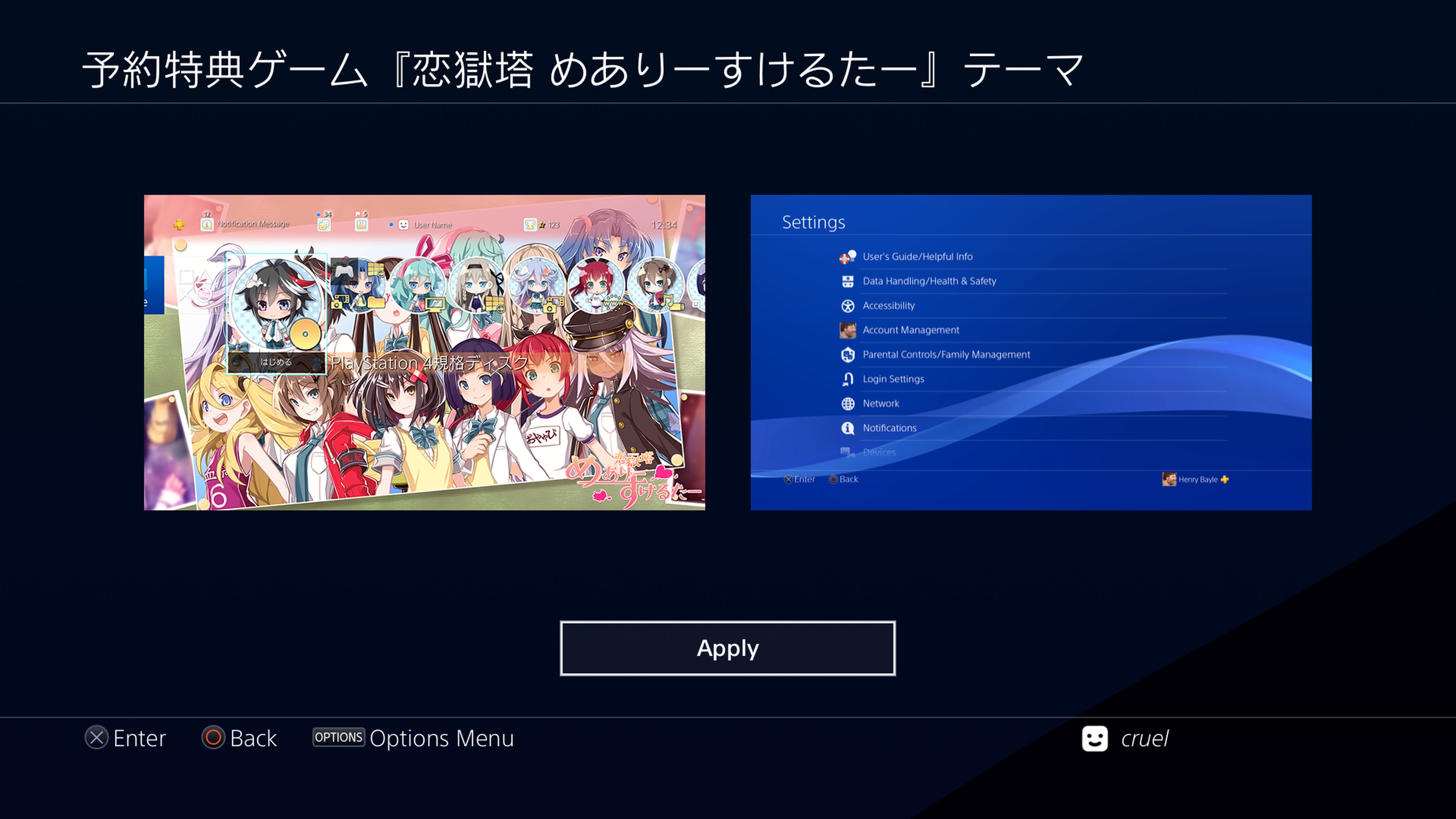
Task: Click the cross Enter button icon
Action: pyautogui.click(x=97, y=737)
